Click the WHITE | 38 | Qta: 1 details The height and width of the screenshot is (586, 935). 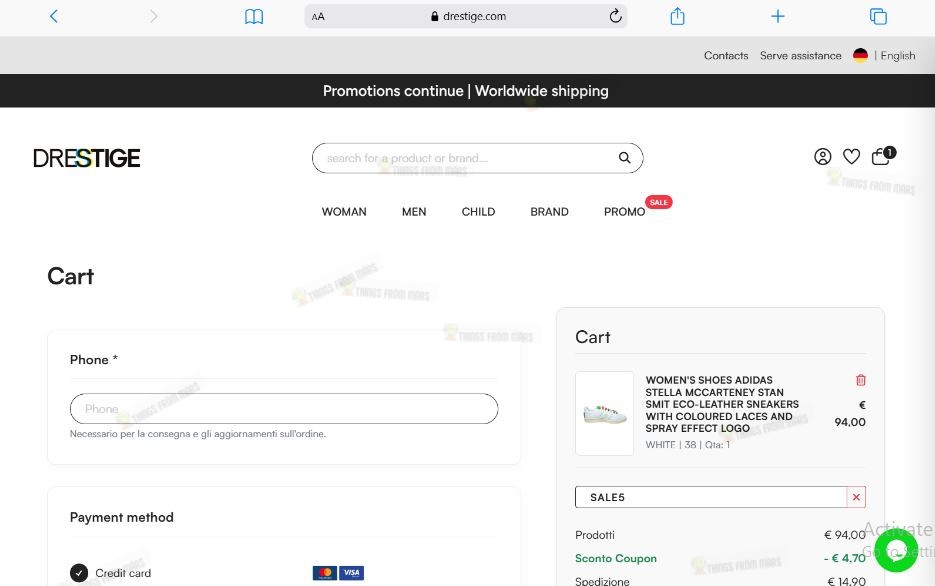click(x=688, y=445)
